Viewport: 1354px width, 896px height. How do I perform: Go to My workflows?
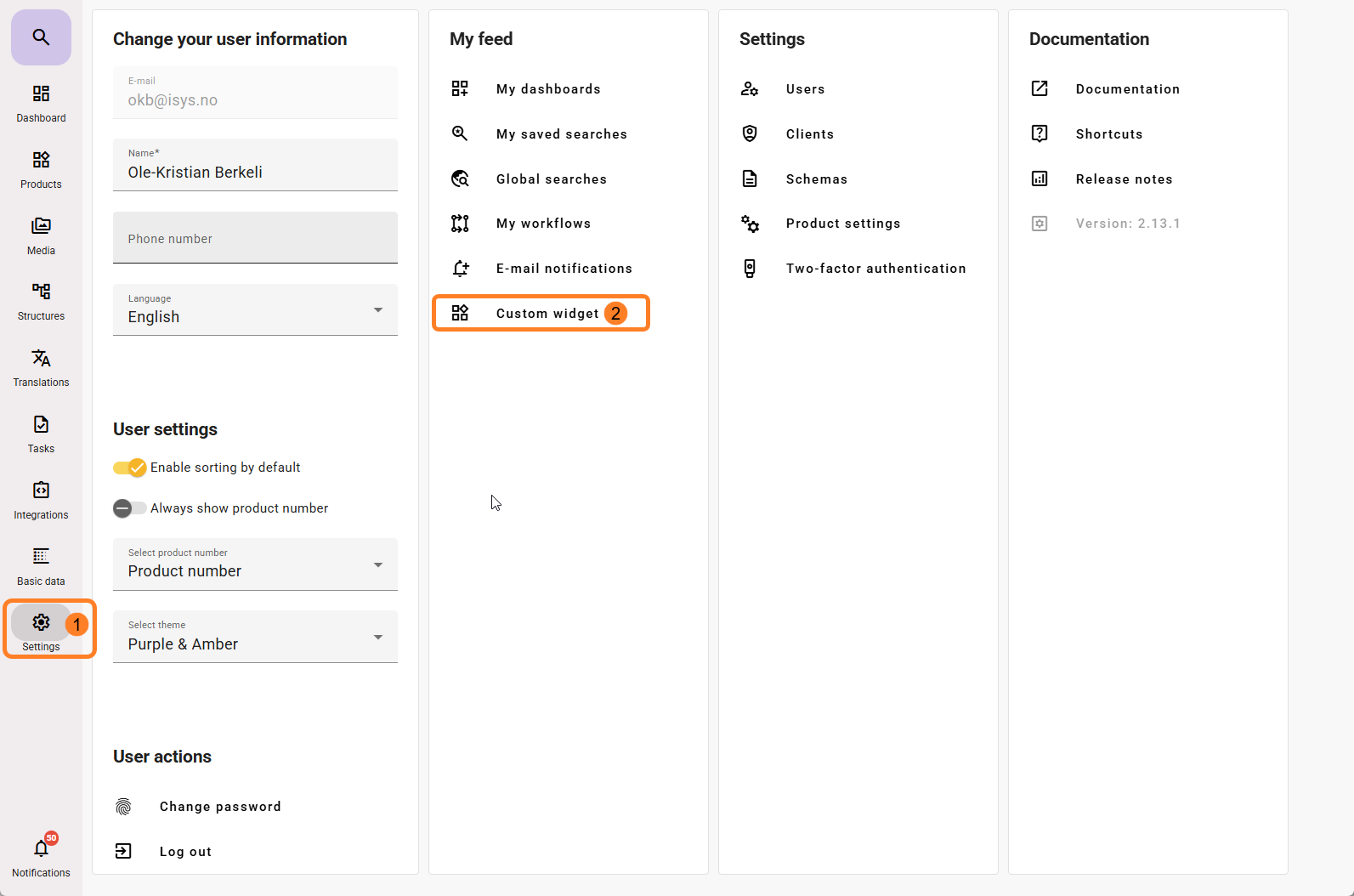[543, 224]
